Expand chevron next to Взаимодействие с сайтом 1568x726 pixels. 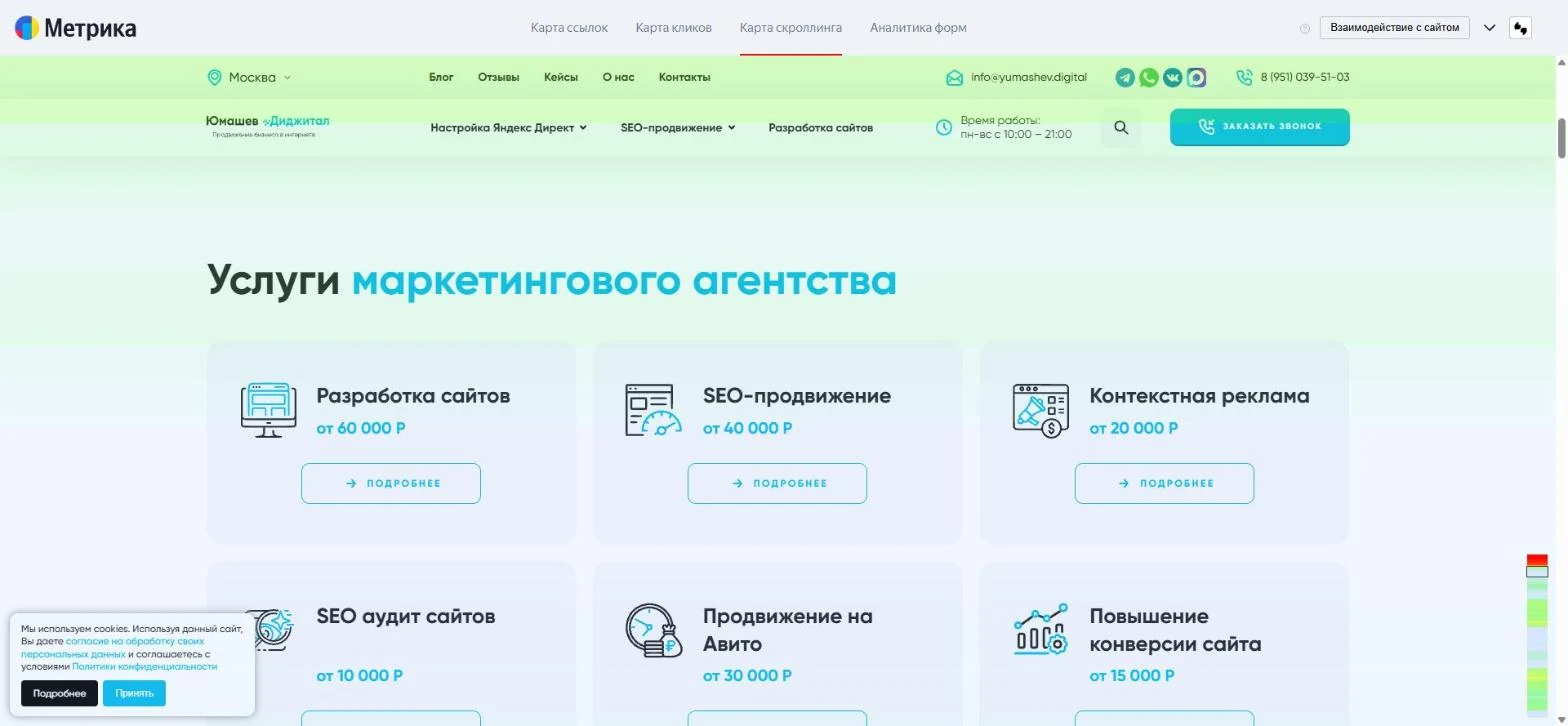1489,28
